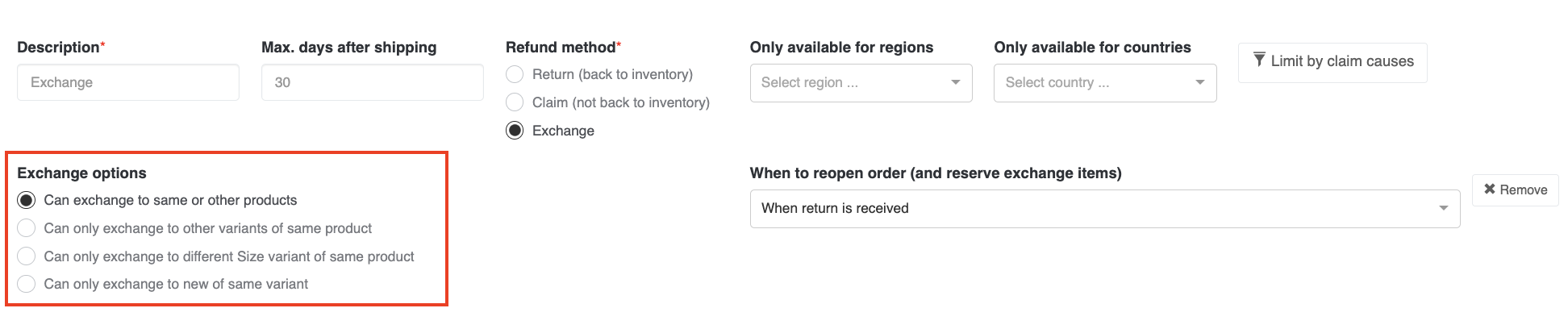Expand the Select region combo box

coord(861,82)
